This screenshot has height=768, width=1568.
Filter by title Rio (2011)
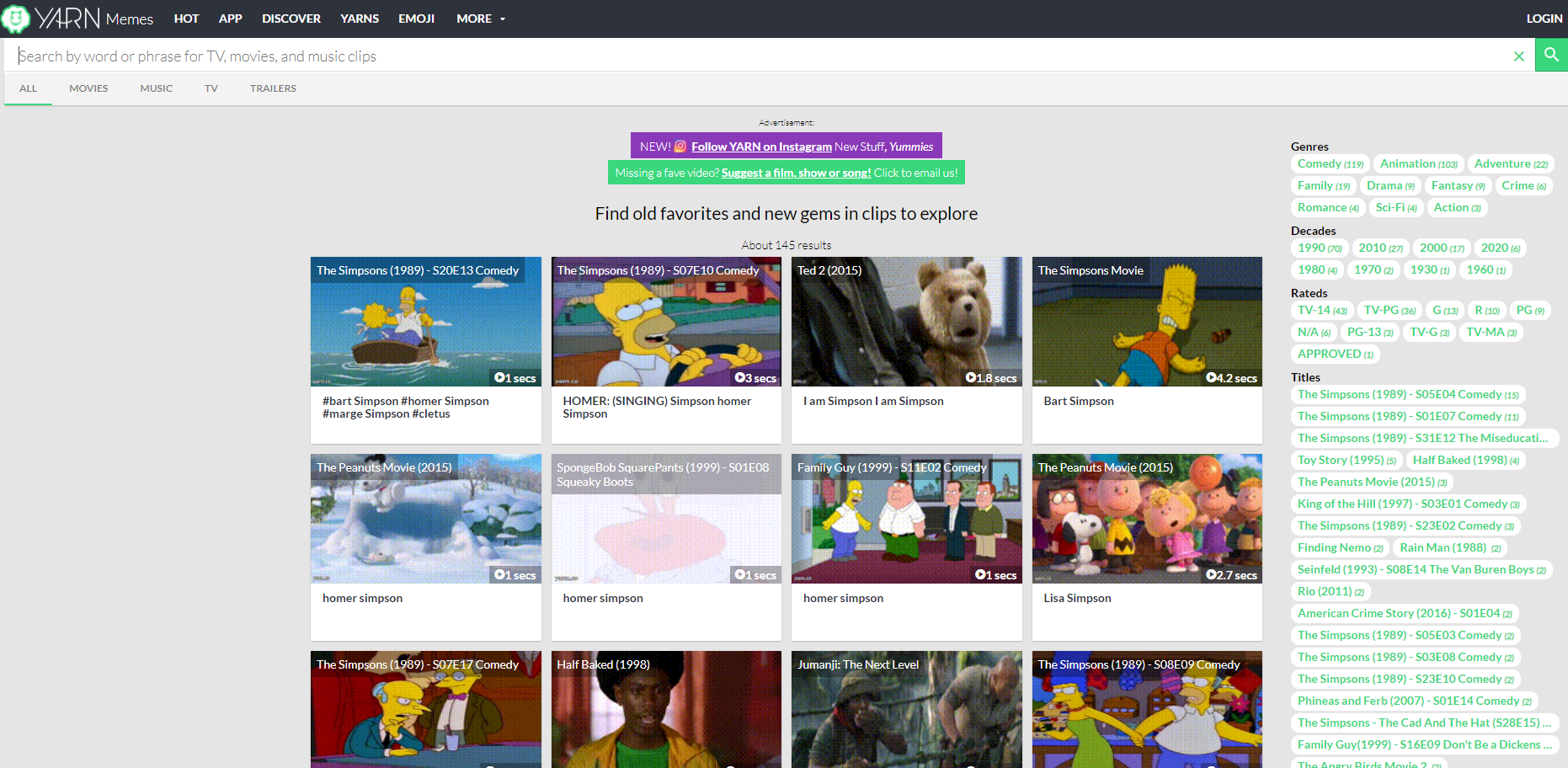click(1331, 591)
